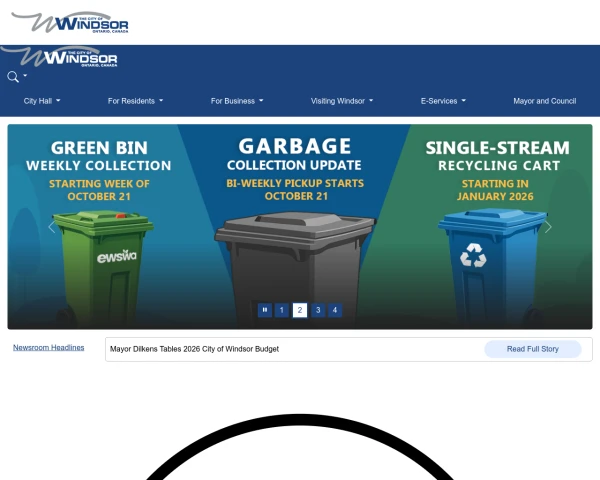
Task: Open the Newsroom Headlines link
Action: coord(49,348)
